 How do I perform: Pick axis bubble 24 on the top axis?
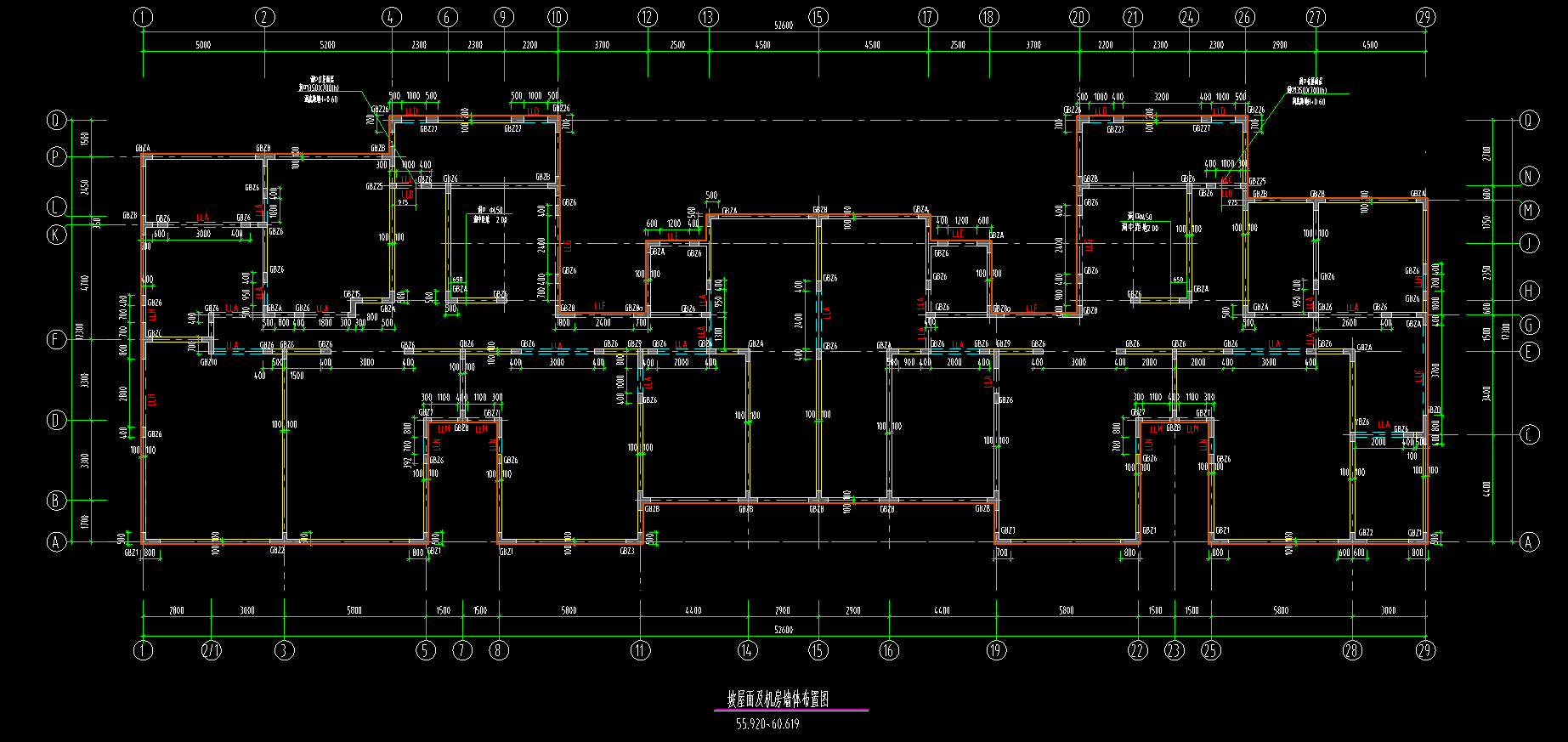tap(1188, 17)
